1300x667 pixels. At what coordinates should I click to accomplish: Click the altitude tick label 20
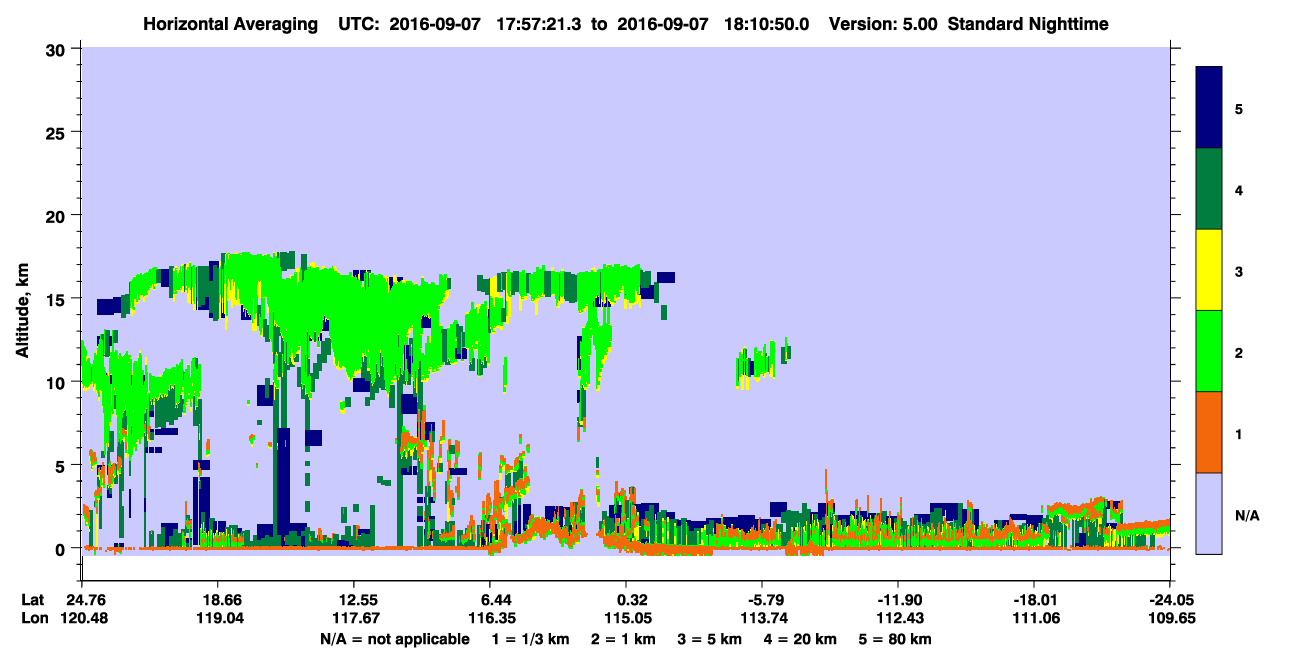[x=58, y=215]
